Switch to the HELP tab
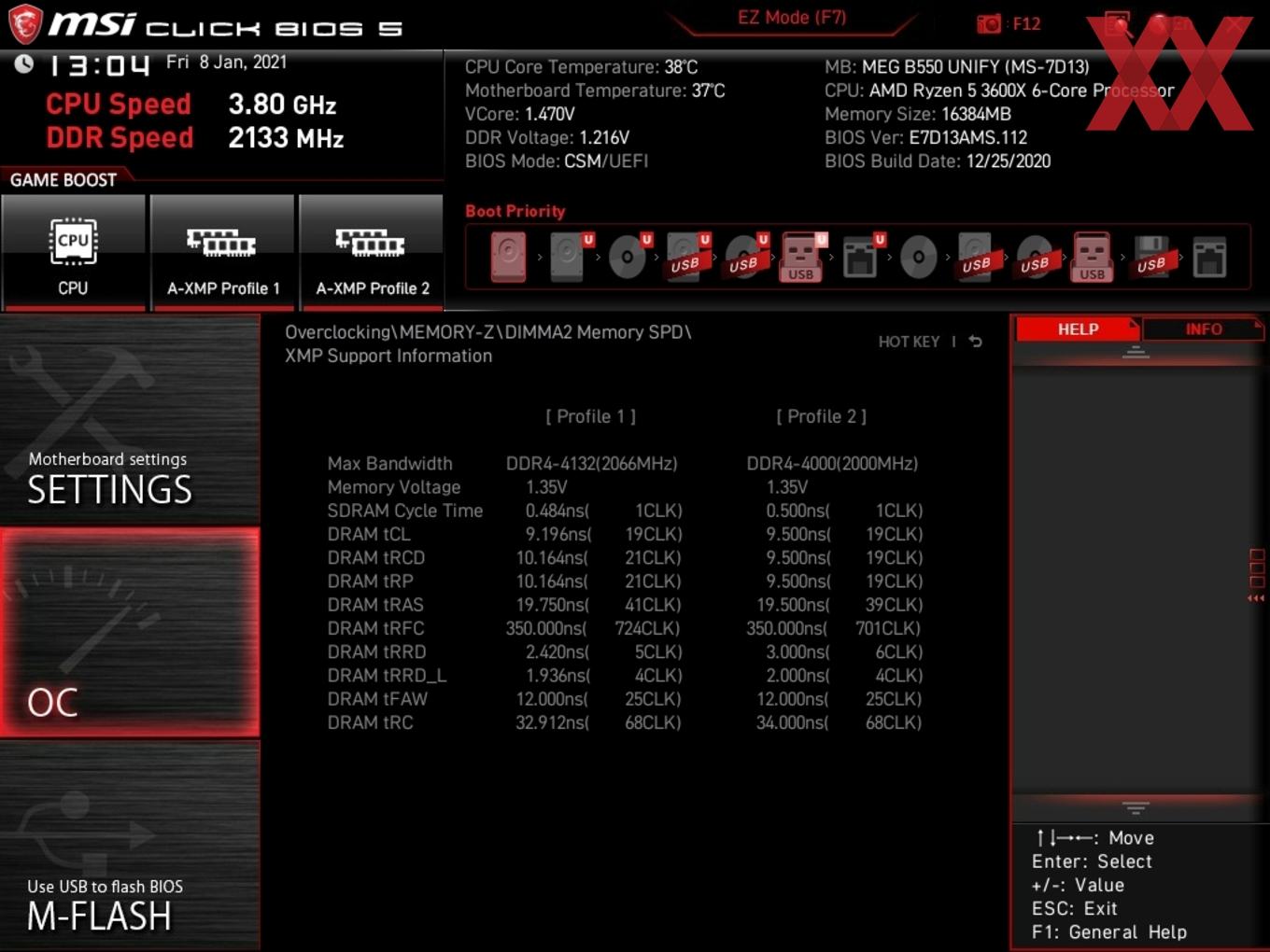This screenshot has height=952, width=1270. point(1078,329)
